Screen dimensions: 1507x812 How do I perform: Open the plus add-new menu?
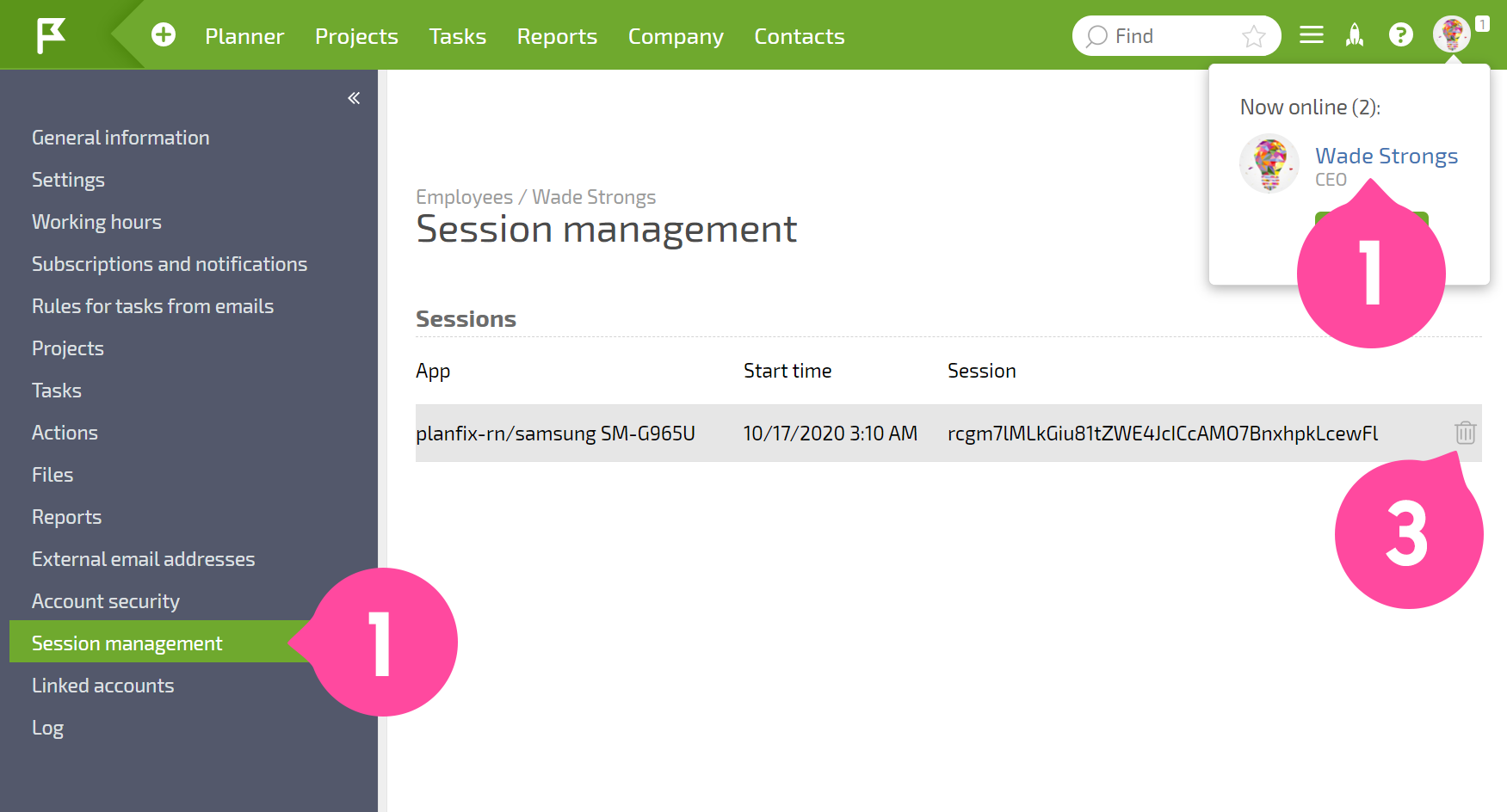164,34
